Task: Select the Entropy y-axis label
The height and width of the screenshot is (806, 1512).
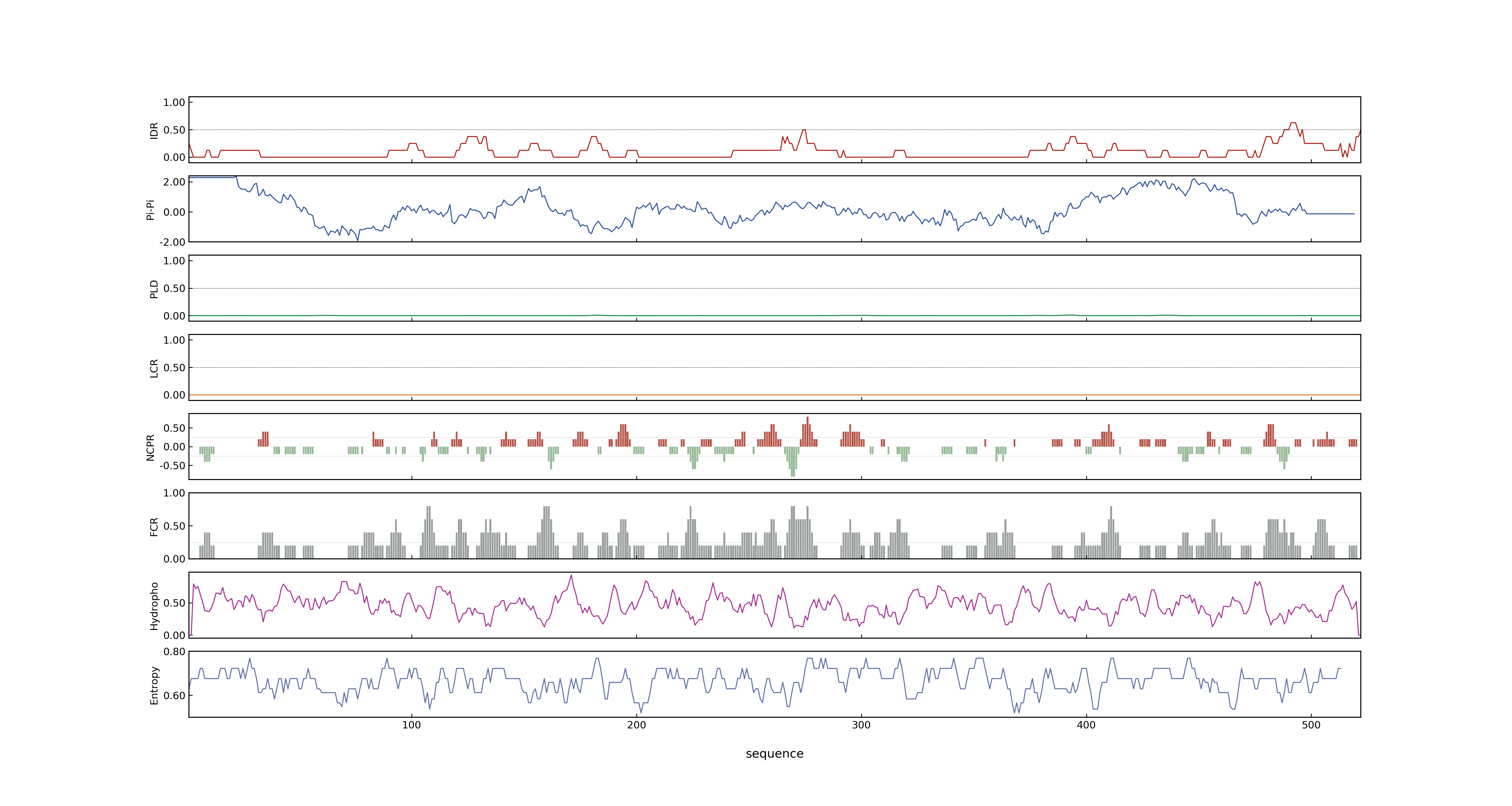Action: click(x=154, y=685)
